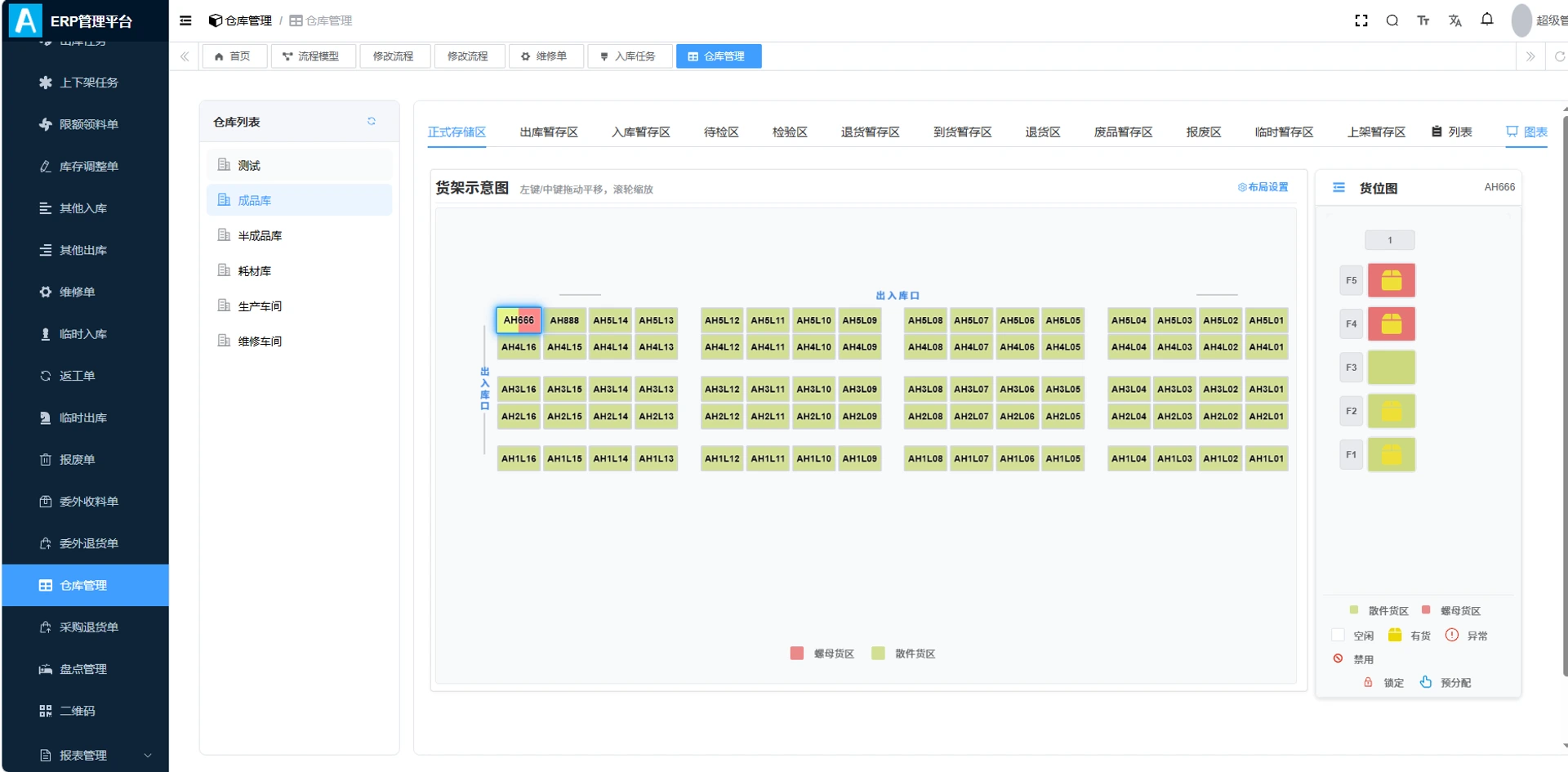Open the font size setting icon
The height and width of the screenshot is (772, 1568).
tap(1423, 20)
